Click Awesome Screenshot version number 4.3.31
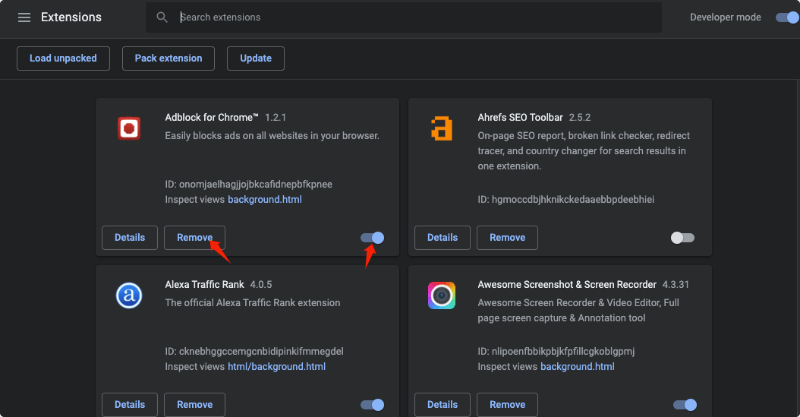Viewport: 800px width, 417px height. click(x=676, y=285)
